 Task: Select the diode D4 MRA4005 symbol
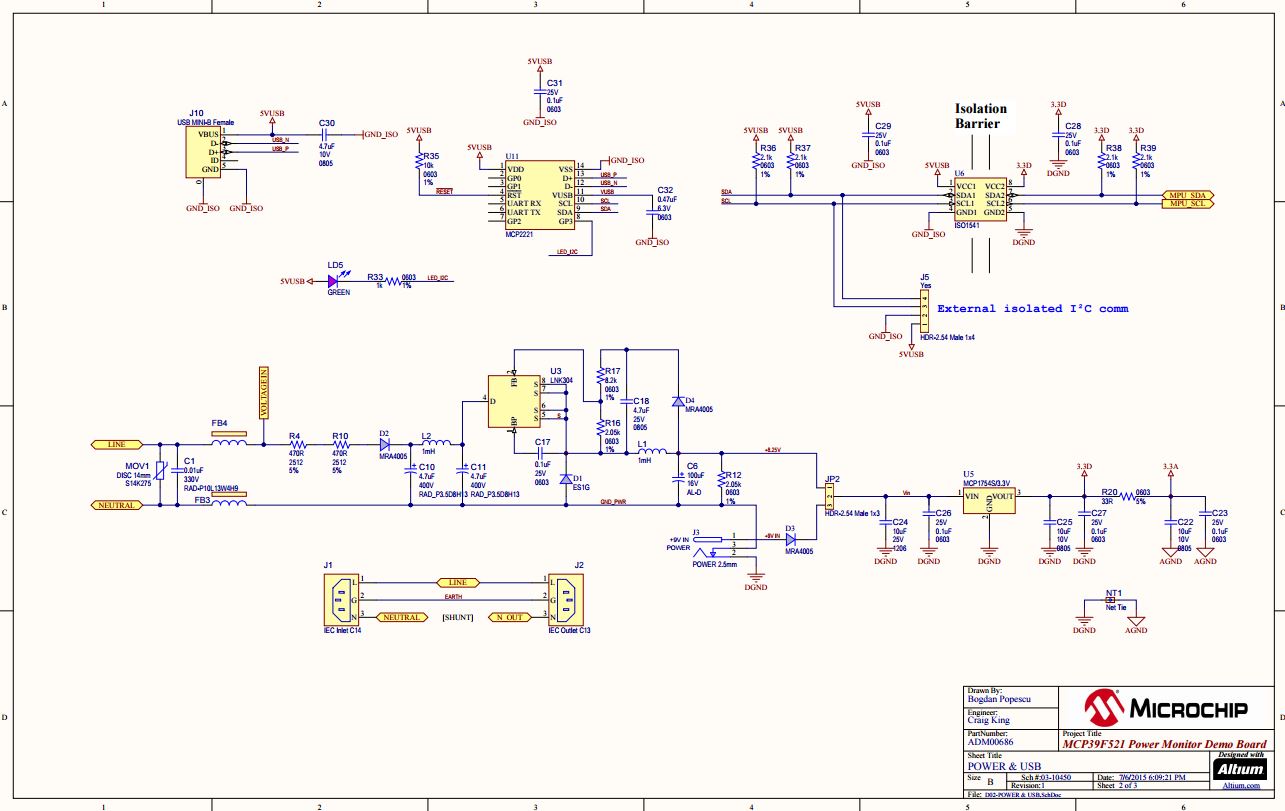pyautogui.click(x=680, y=401)
